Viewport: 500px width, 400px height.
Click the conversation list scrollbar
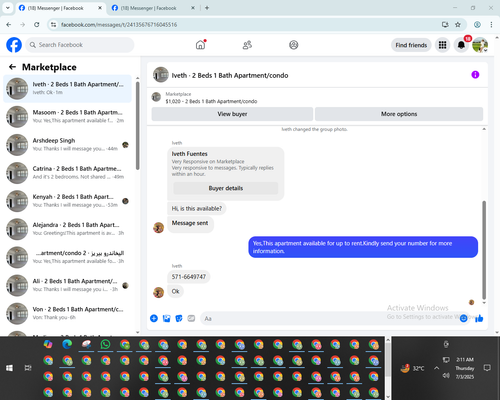coord(138,127)
